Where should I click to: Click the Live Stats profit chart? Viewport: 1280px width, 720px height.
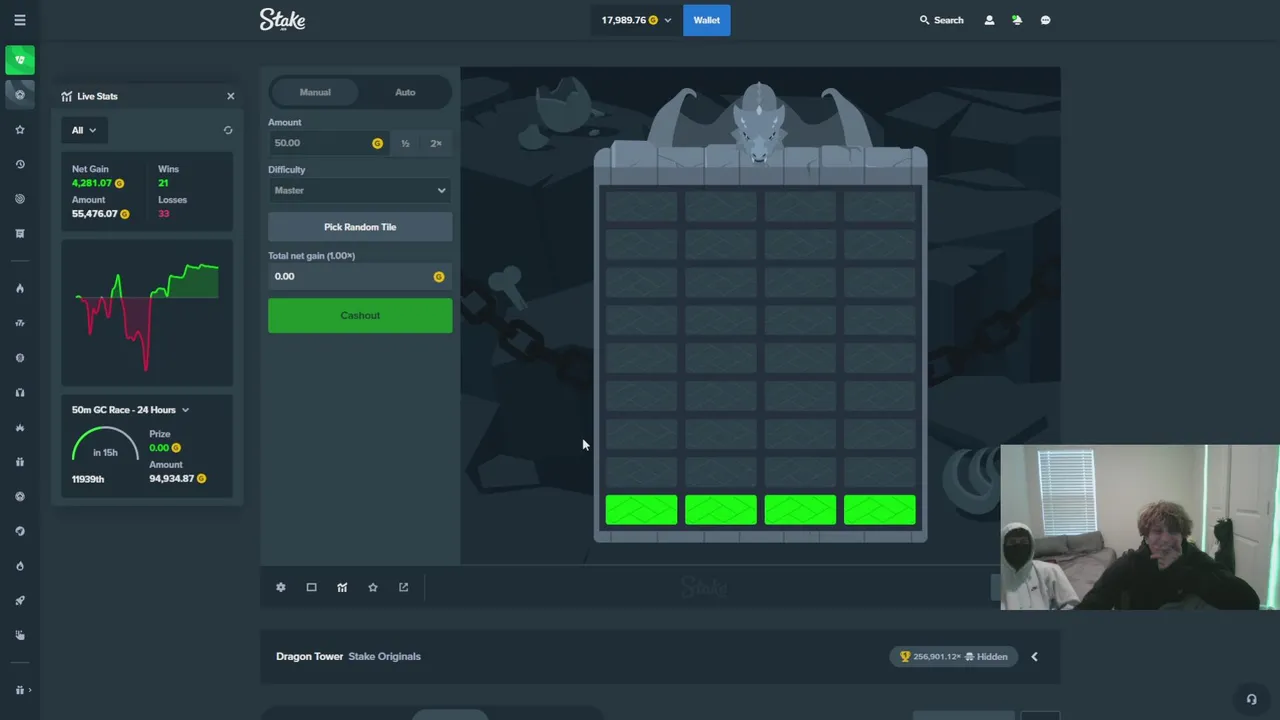tap(147, 313)
